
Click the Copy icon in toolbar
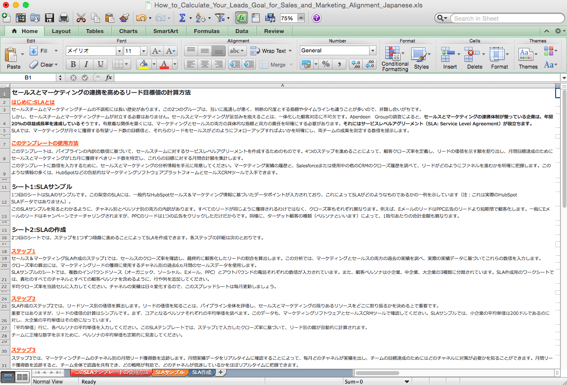(95, 18)
